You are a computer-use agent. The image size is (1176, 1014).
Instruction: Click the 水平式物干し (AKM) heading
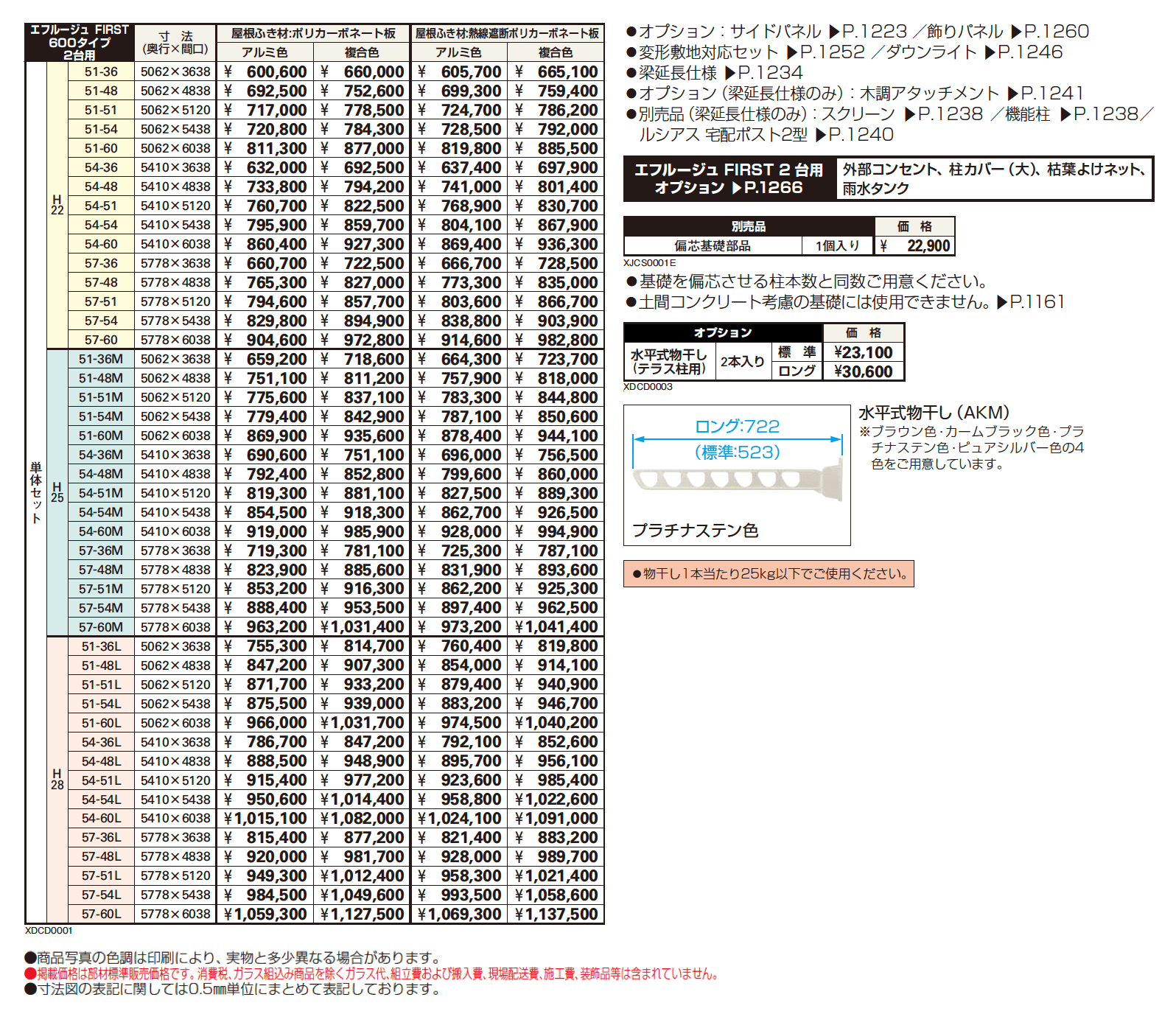934,413
